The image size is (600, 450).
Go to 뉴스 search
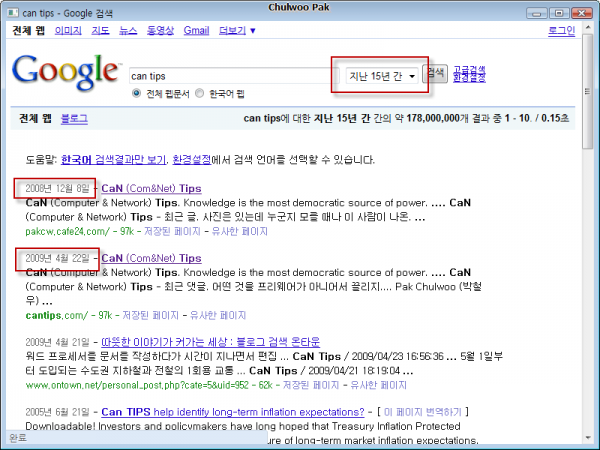pos(128,30)
